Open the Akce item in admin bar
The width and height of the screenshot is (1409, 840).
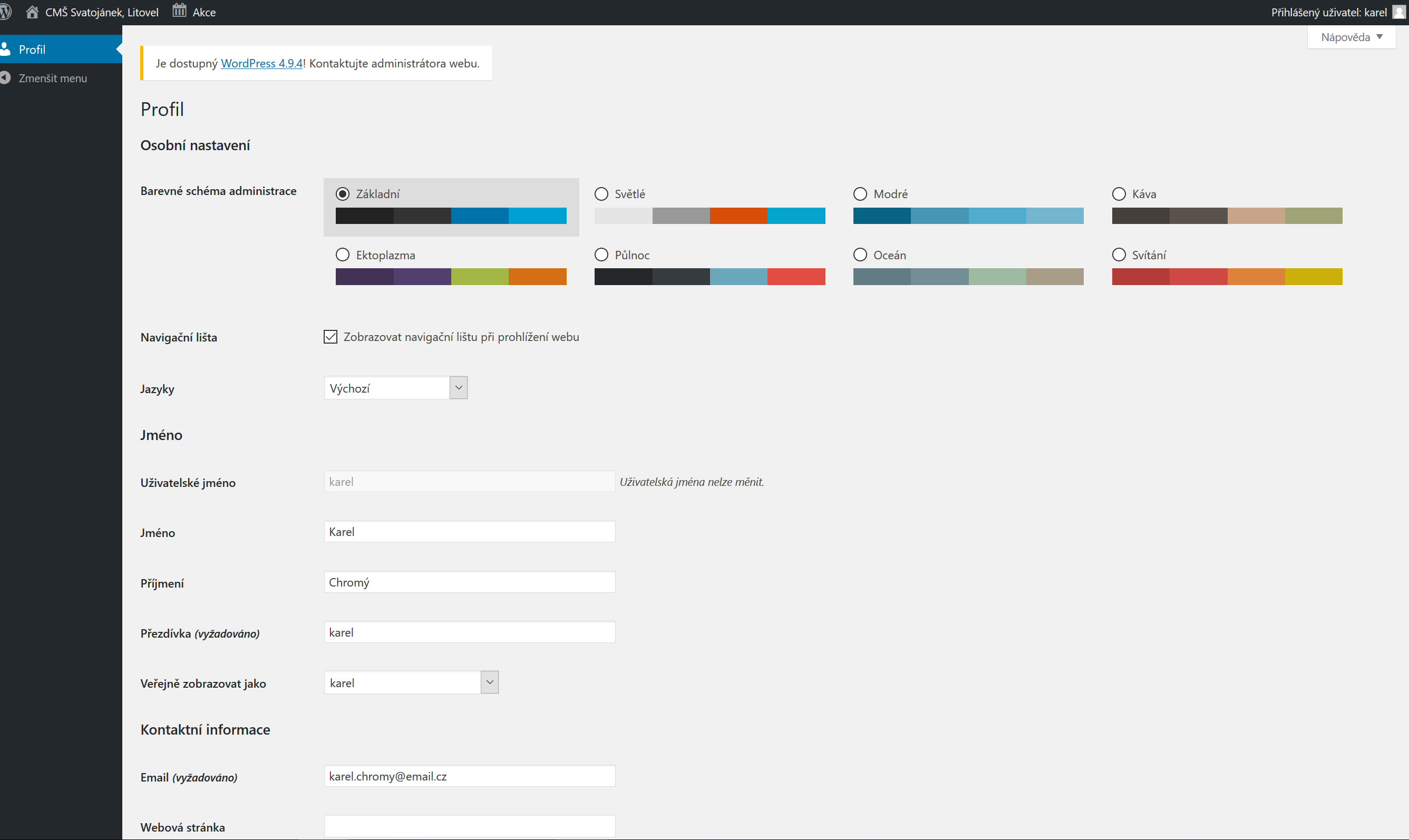click(194, 12)
